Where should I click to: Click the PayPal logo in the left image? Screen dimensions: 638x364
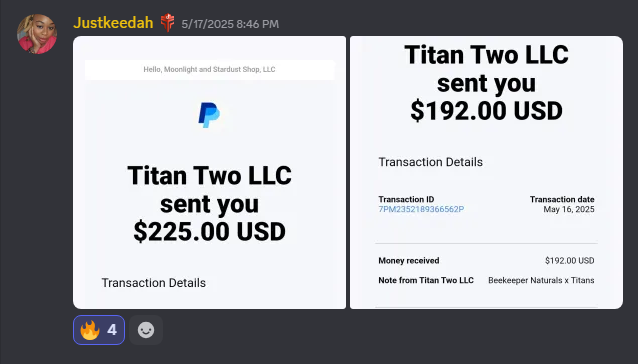209,115
